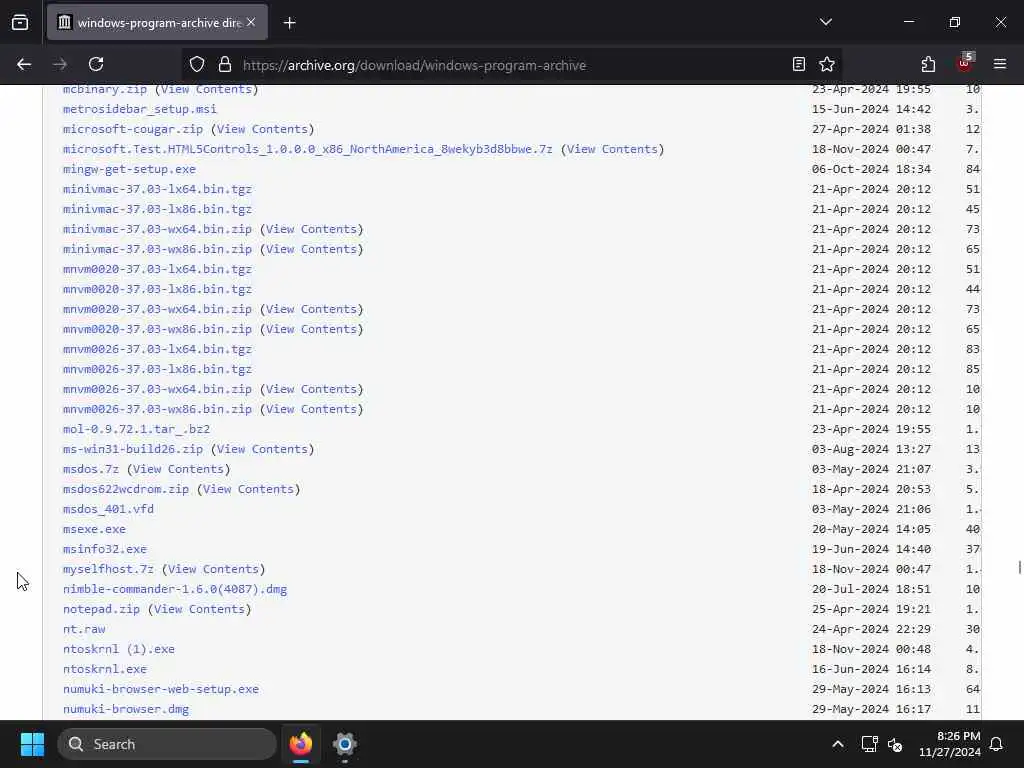Go back using the browser back arrow
Viewport: 1024px width, 768px height.
click(x=24, y=64)
